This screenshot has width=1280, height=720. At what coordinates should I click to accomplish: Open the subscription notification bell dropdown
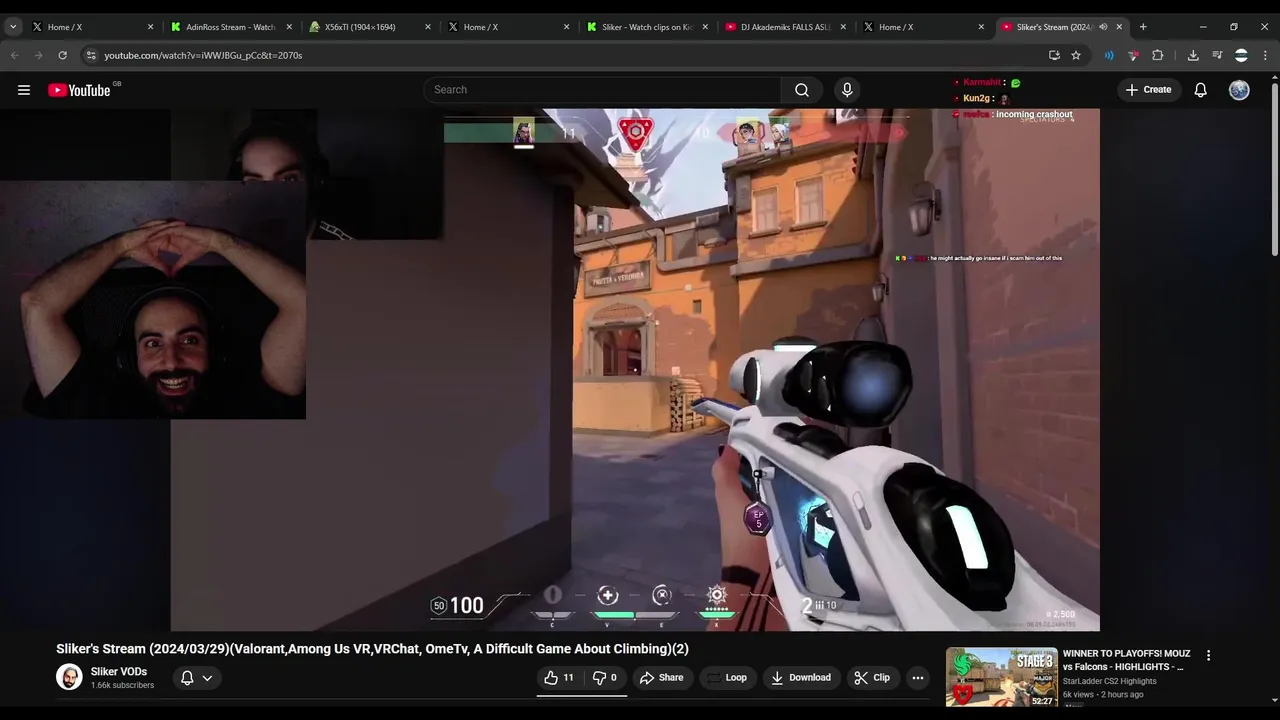(x=196, y=678)
